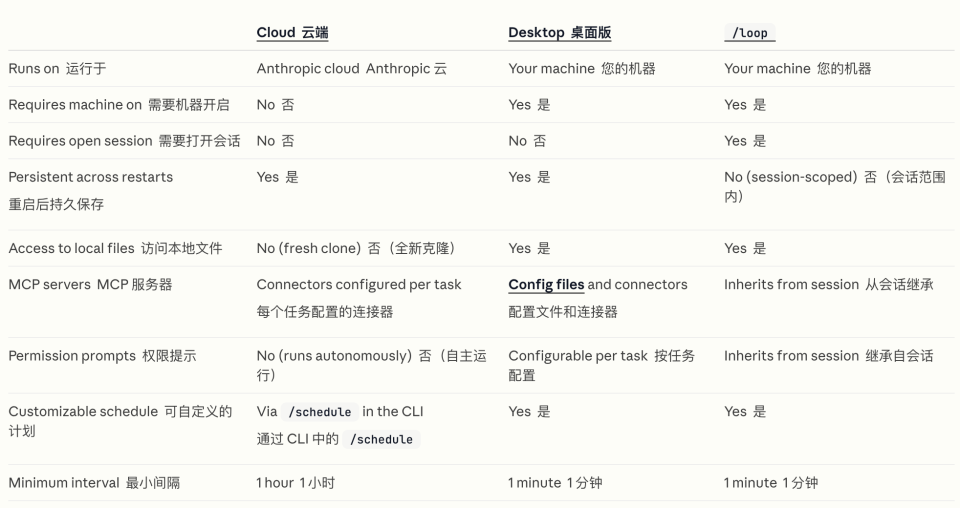960x508 pixels.
Task: Open the Config files link
Action: pos(546,285)
